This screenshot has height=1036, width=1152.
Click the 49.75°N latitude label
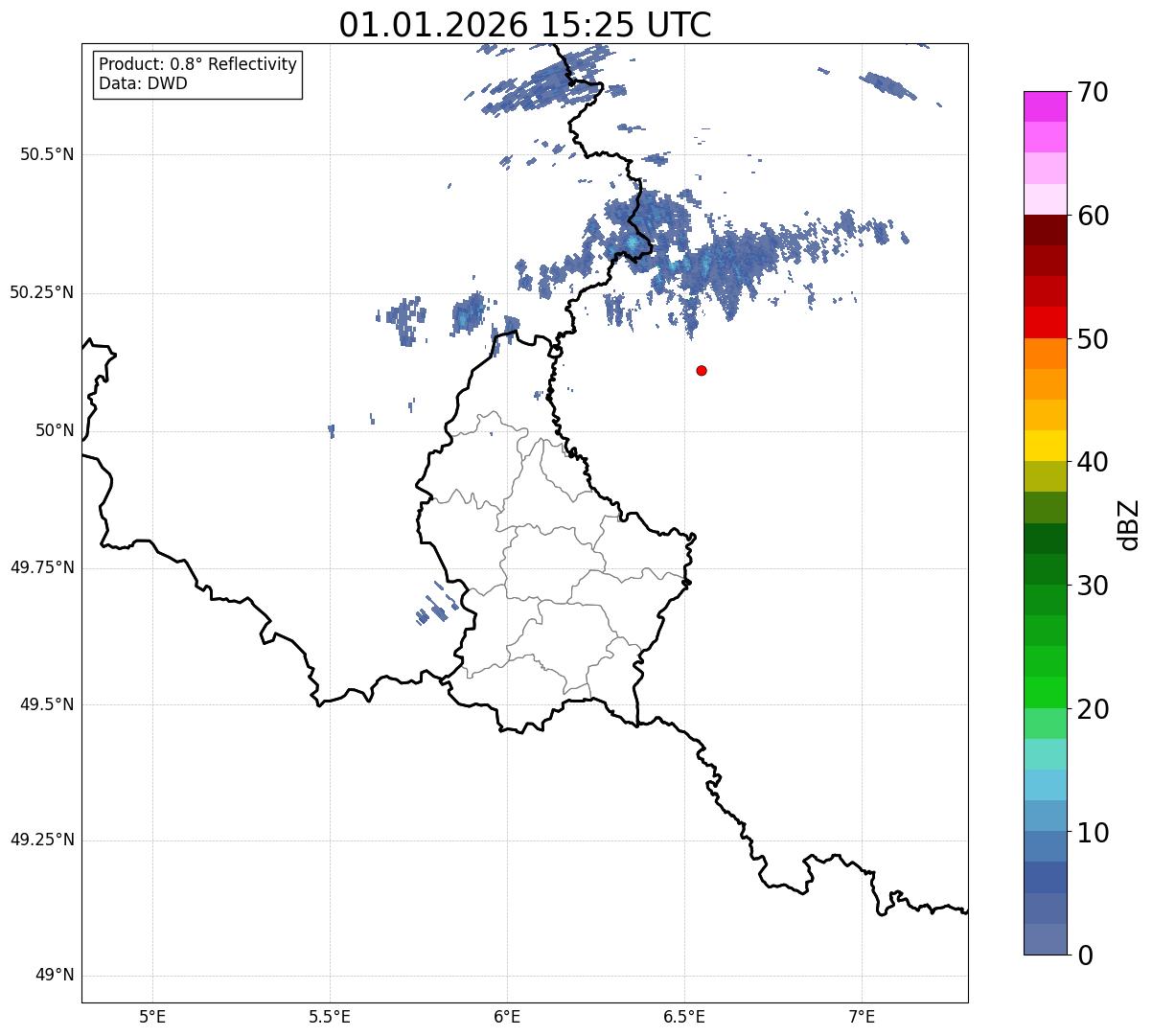[x=42, y=567]
